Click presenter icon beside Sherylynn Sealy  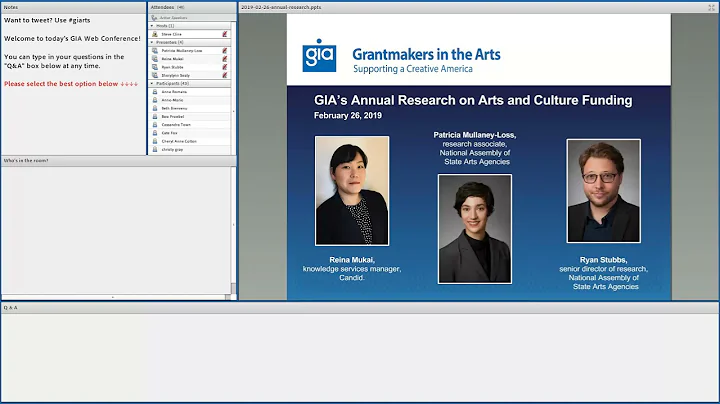click(x=155, y=75)
